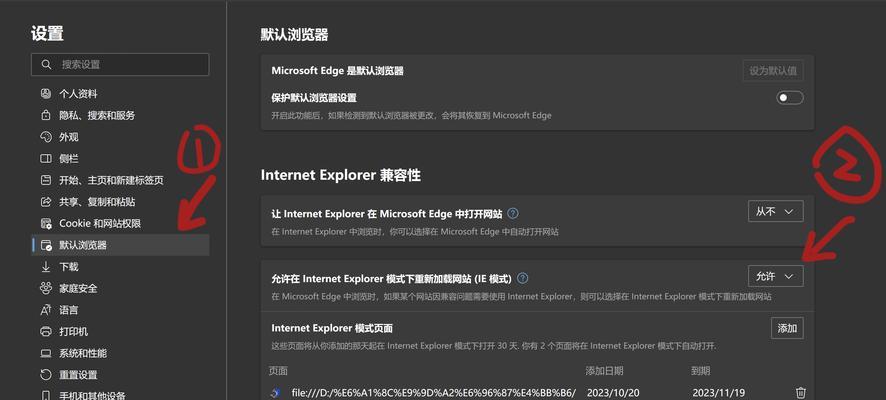Go to 外观 settings

tap(120, 137)
